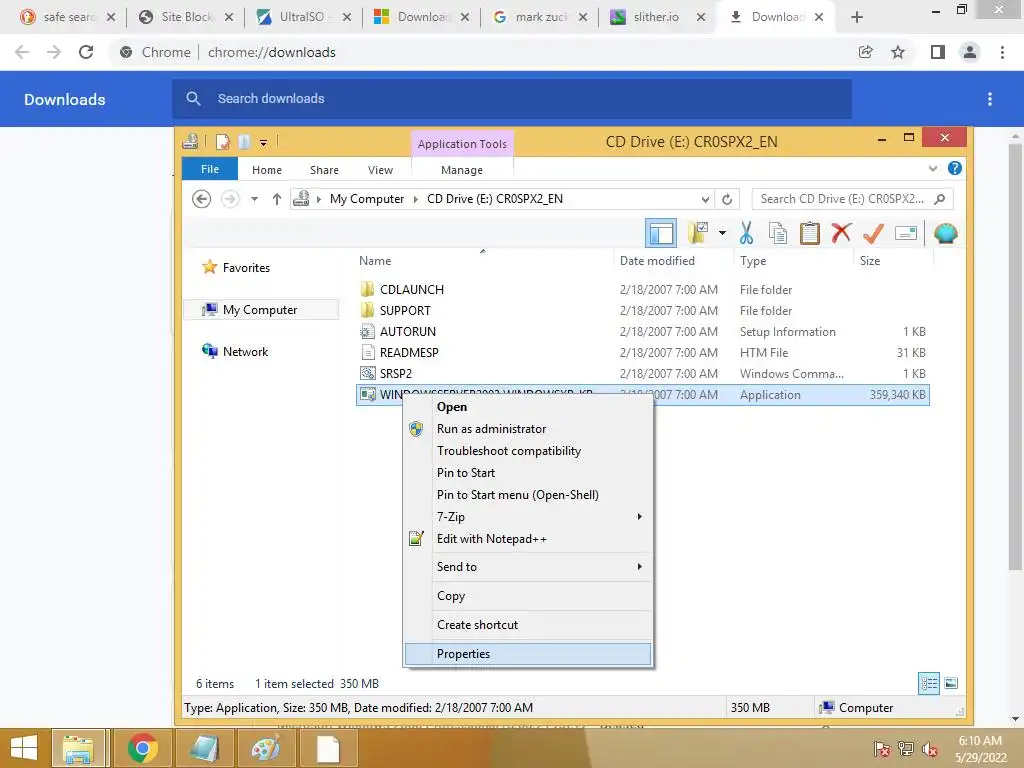
Task: Click the Search CD Drive field
Action: (852, 199)
